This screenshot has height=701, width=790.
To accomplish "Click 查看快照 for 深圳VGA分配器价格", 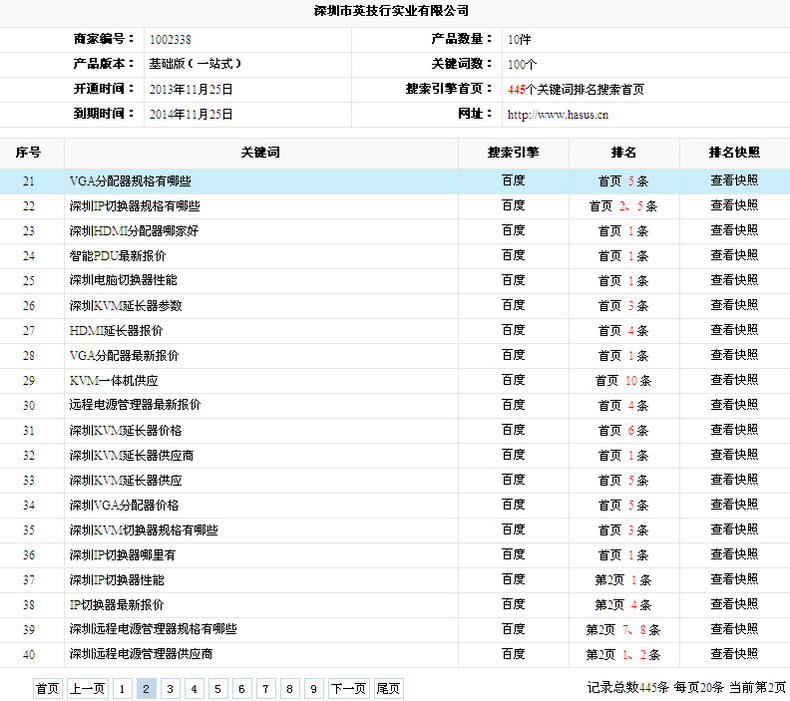I will (734, 504).
